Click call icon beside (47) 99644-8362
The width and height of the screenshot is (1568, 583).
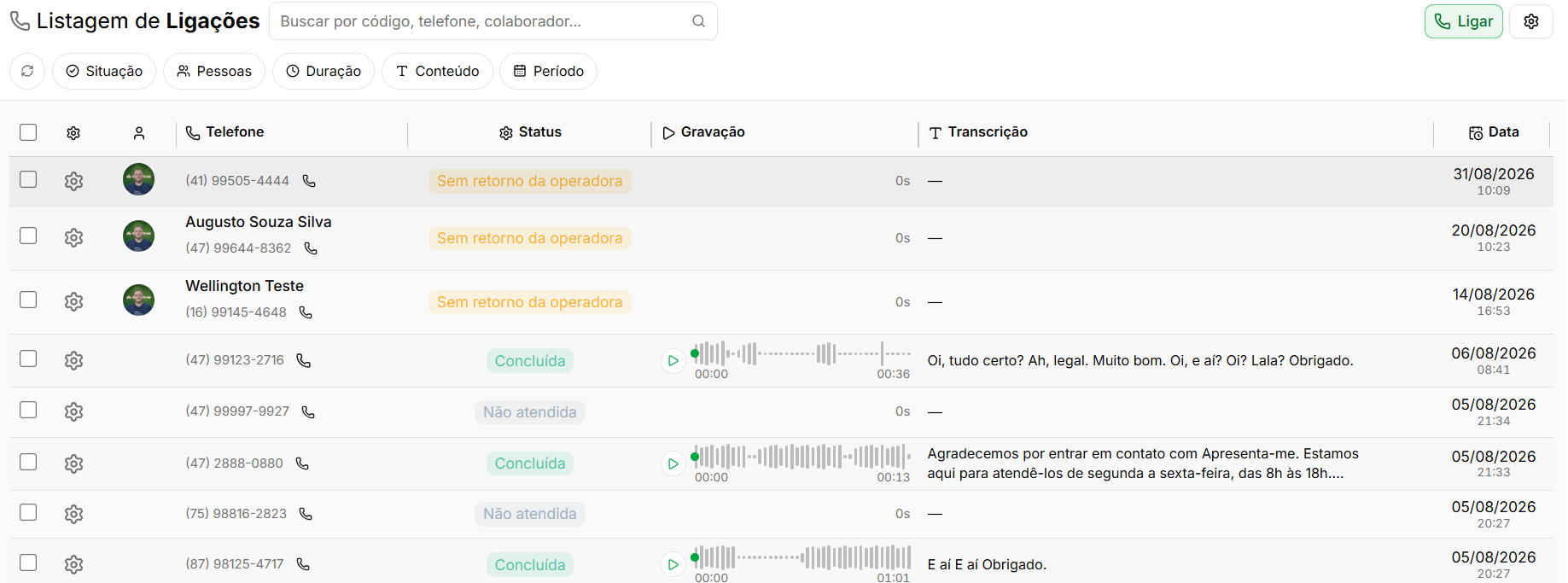click(x=311, y=248)
